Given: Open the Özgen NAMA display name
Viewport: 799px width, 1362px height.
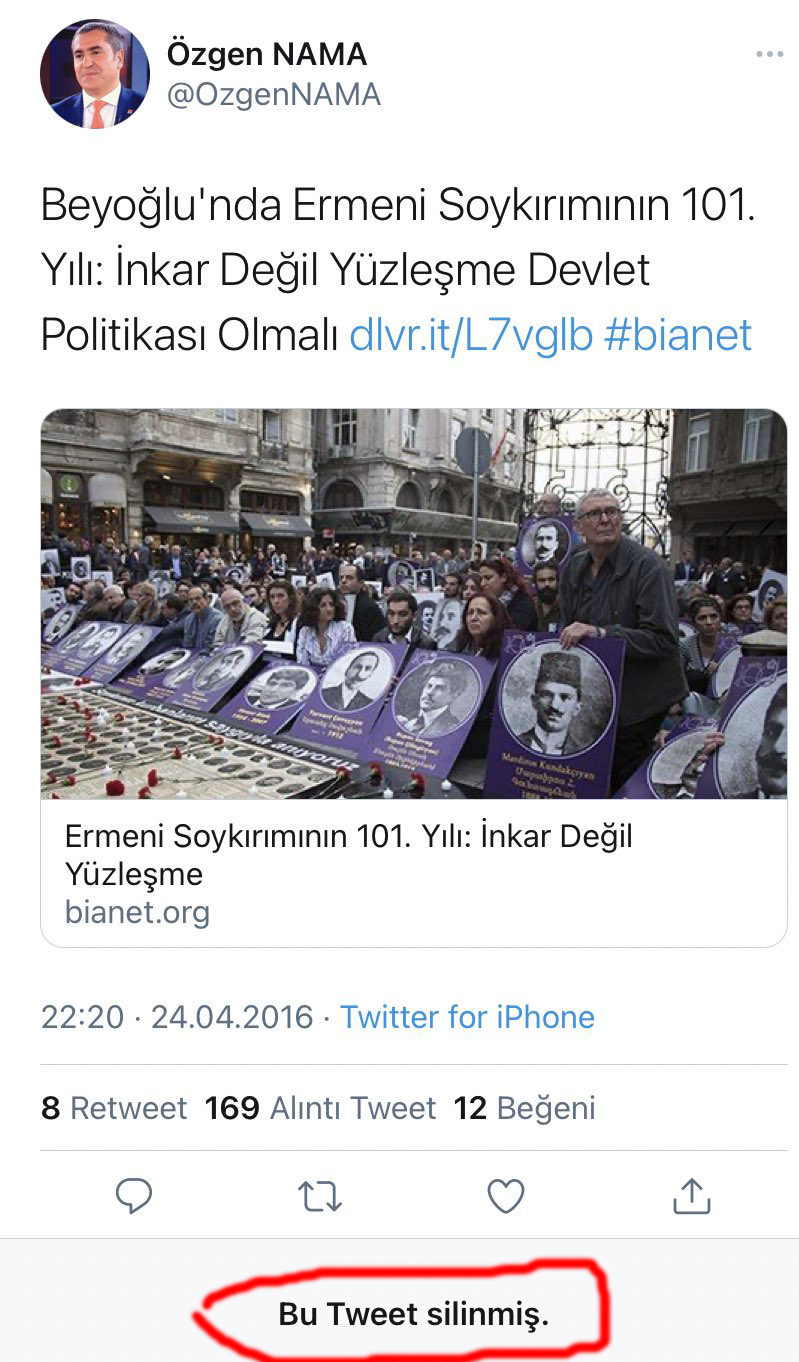Looking at the screenshot, I should pyautogui.click(x=267, y=54).
